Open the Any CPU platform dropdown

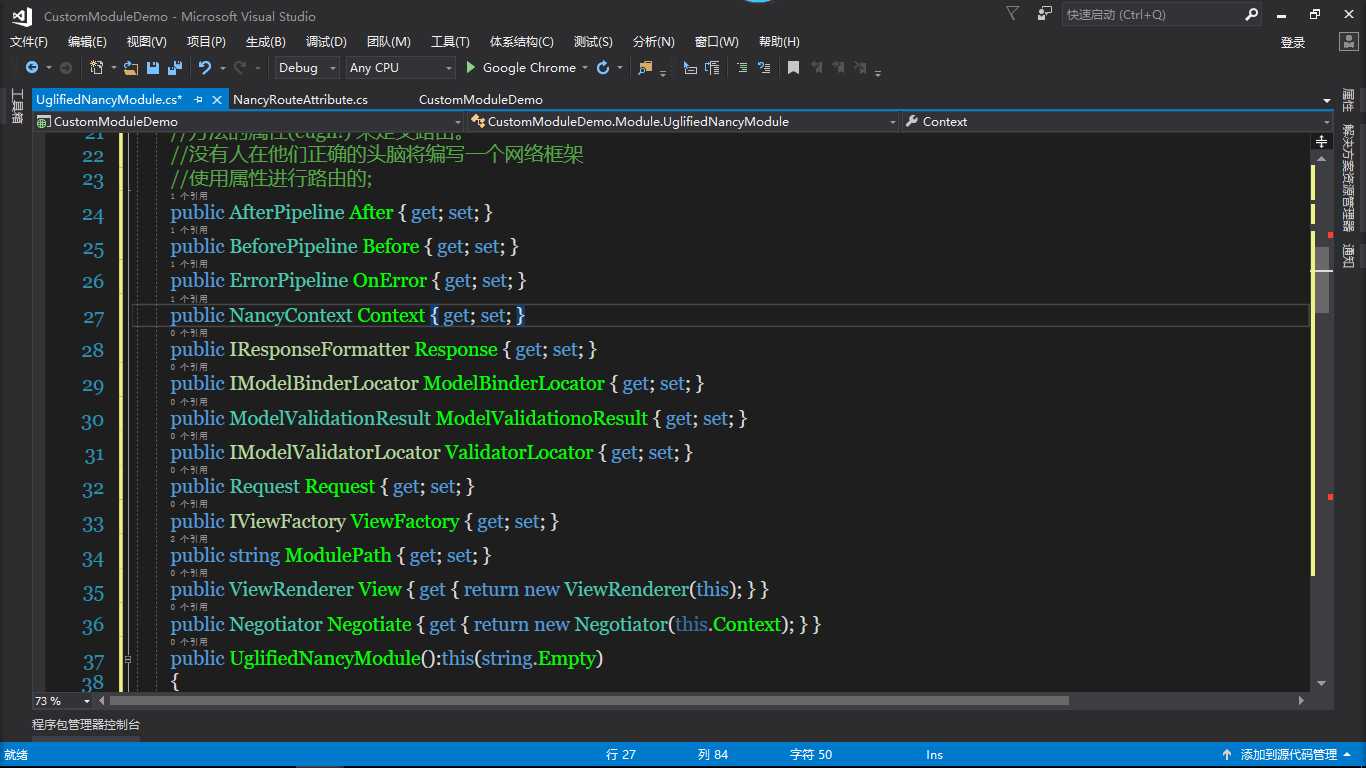pyautogui.click(x=400, y=68)
